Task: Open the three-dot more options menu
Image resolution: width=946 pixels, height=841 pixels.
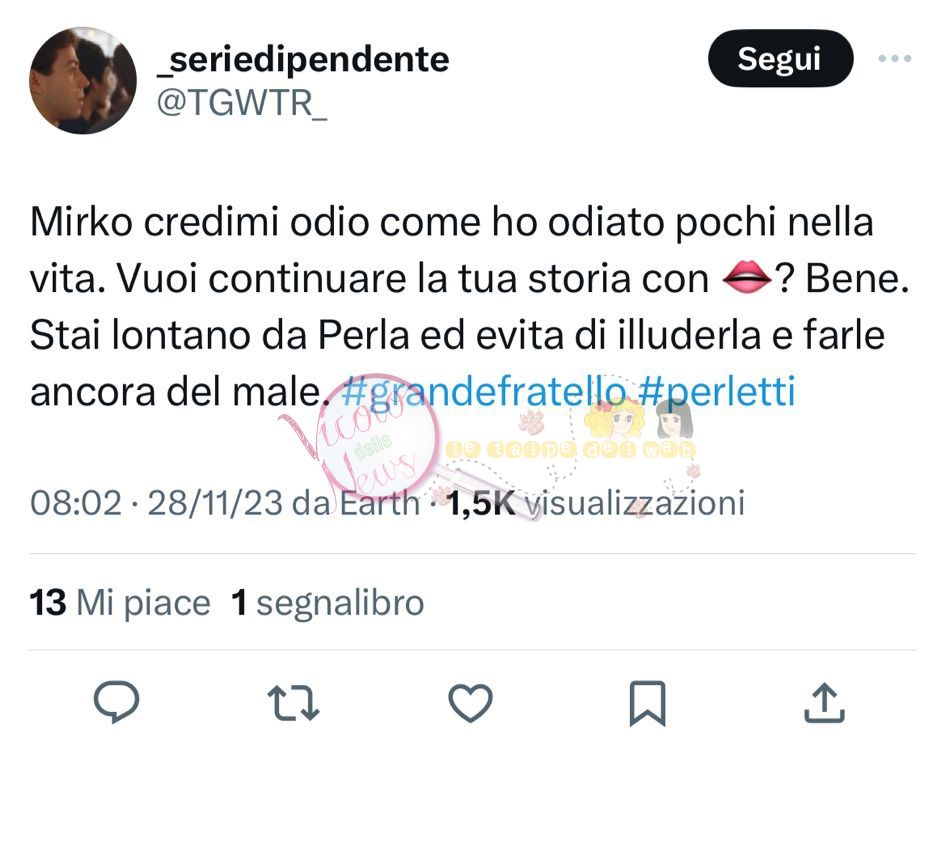Action: click(895, 59)
